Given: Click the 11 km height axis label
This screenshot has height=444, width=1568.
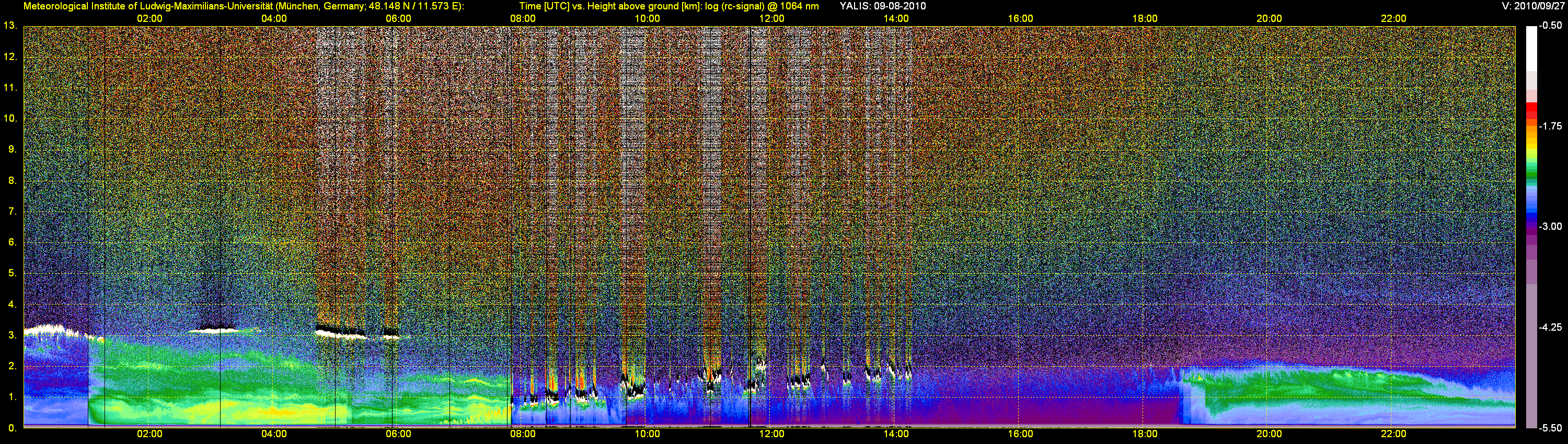Looking at the screenshot, I should 10,88.
